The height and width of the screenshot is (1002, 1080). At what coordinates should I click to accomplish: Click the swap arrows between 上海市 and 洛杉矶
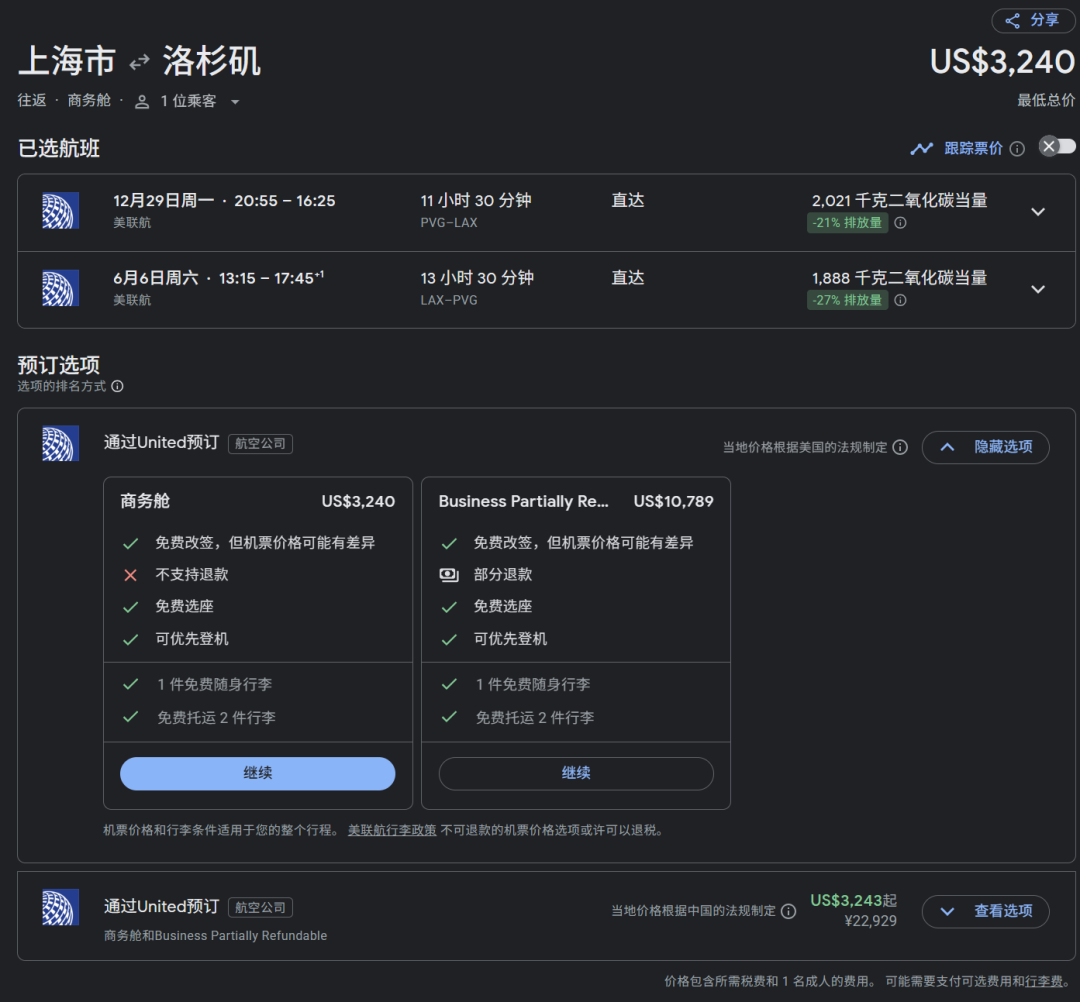[139, 62]
